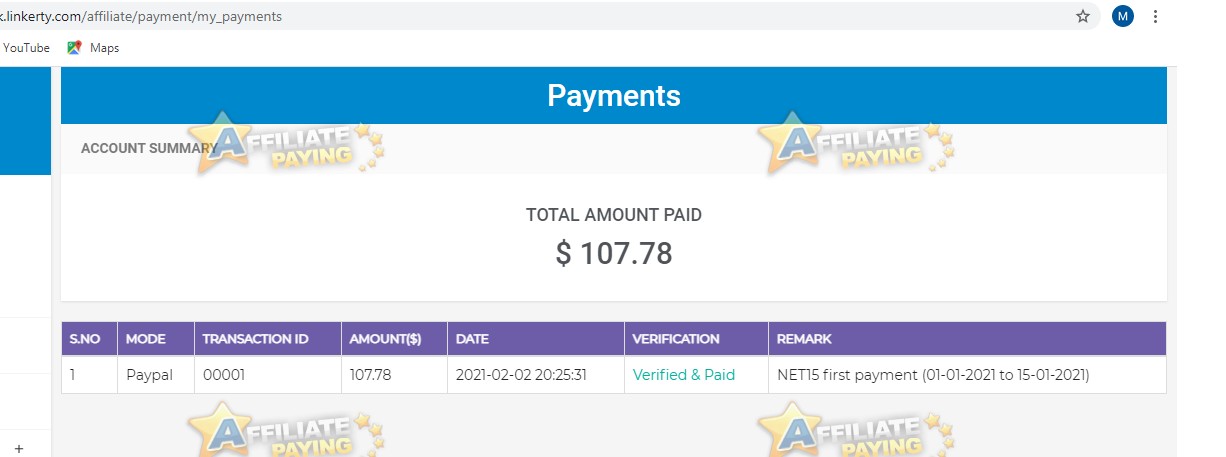Open the Maps bookmark icon
Image resolution: width=1226 pixels, height=457 pixels.
click(74, 47)
